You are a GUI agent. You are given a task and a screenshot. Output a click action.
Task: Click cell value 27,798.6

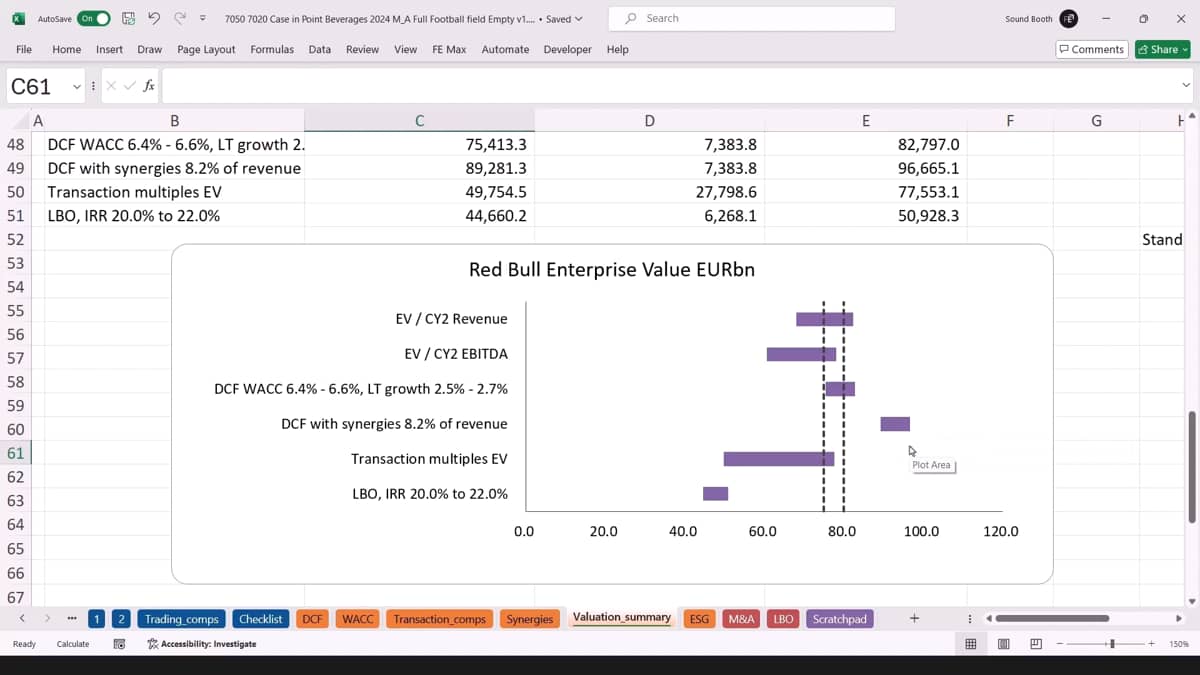(726, 192)
